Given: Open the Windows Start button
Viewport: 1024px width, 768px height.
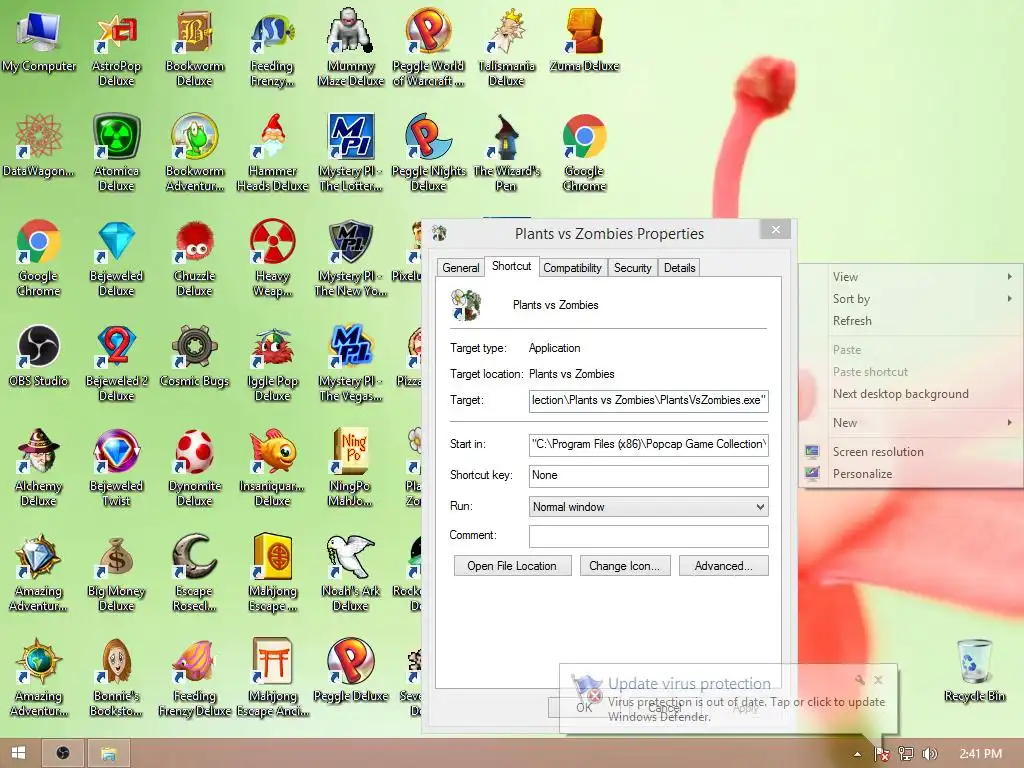Looking at the screenshot, I should [18, 753].
